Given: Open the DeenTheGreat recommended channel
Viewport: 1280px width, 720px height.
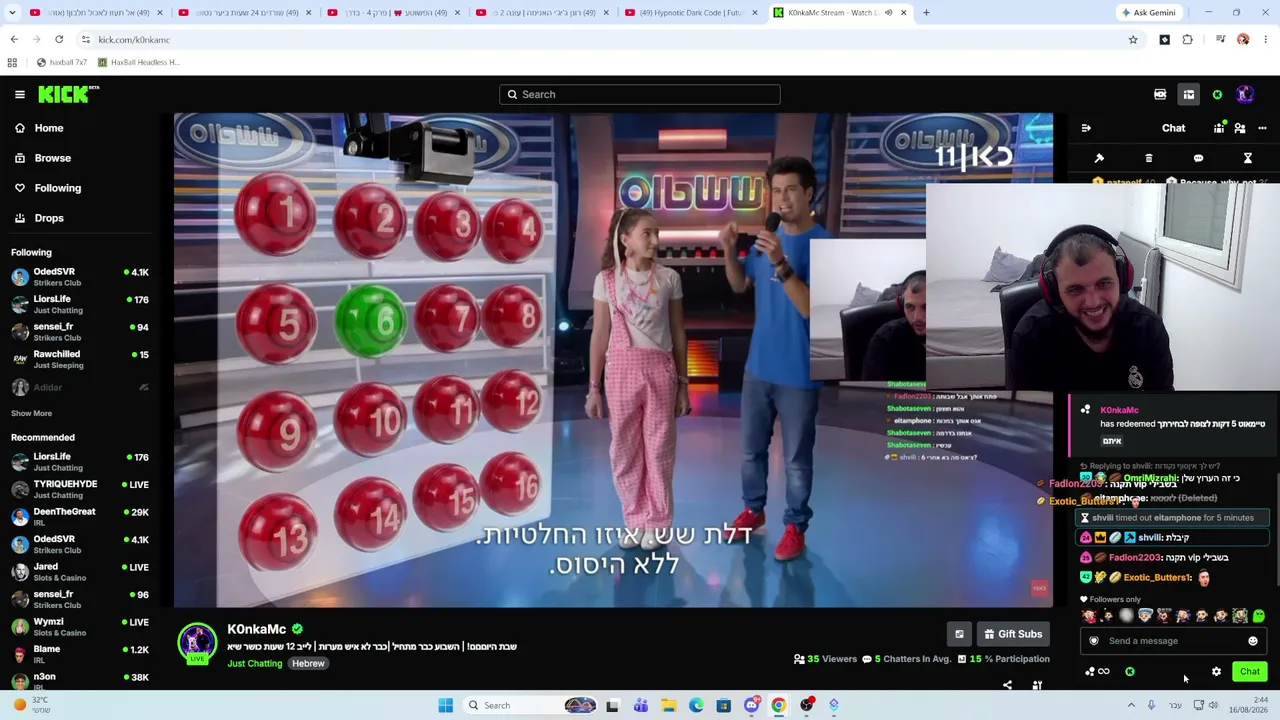Looking at the screenshot, I should click(80, 517).
